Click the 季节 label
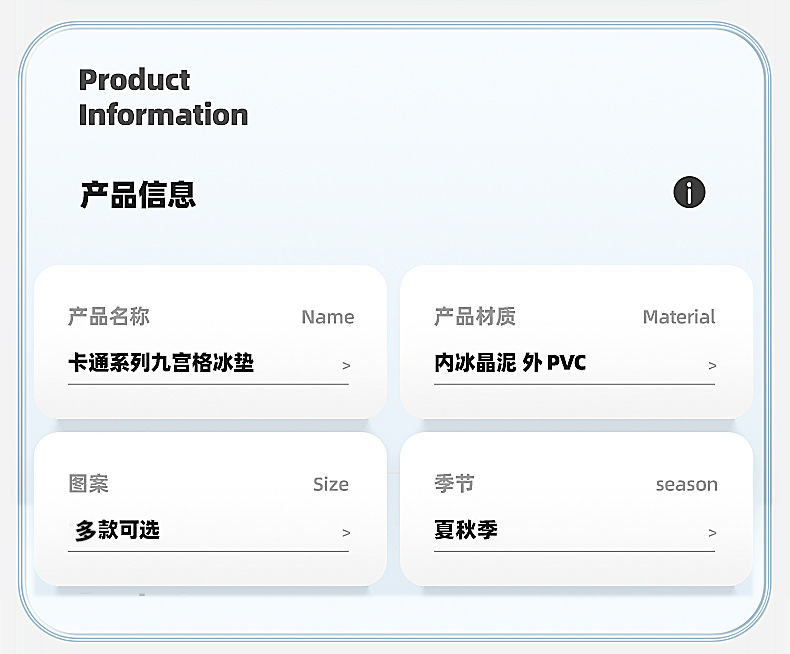This screenshot has width=790, height=654. [454, 484]
